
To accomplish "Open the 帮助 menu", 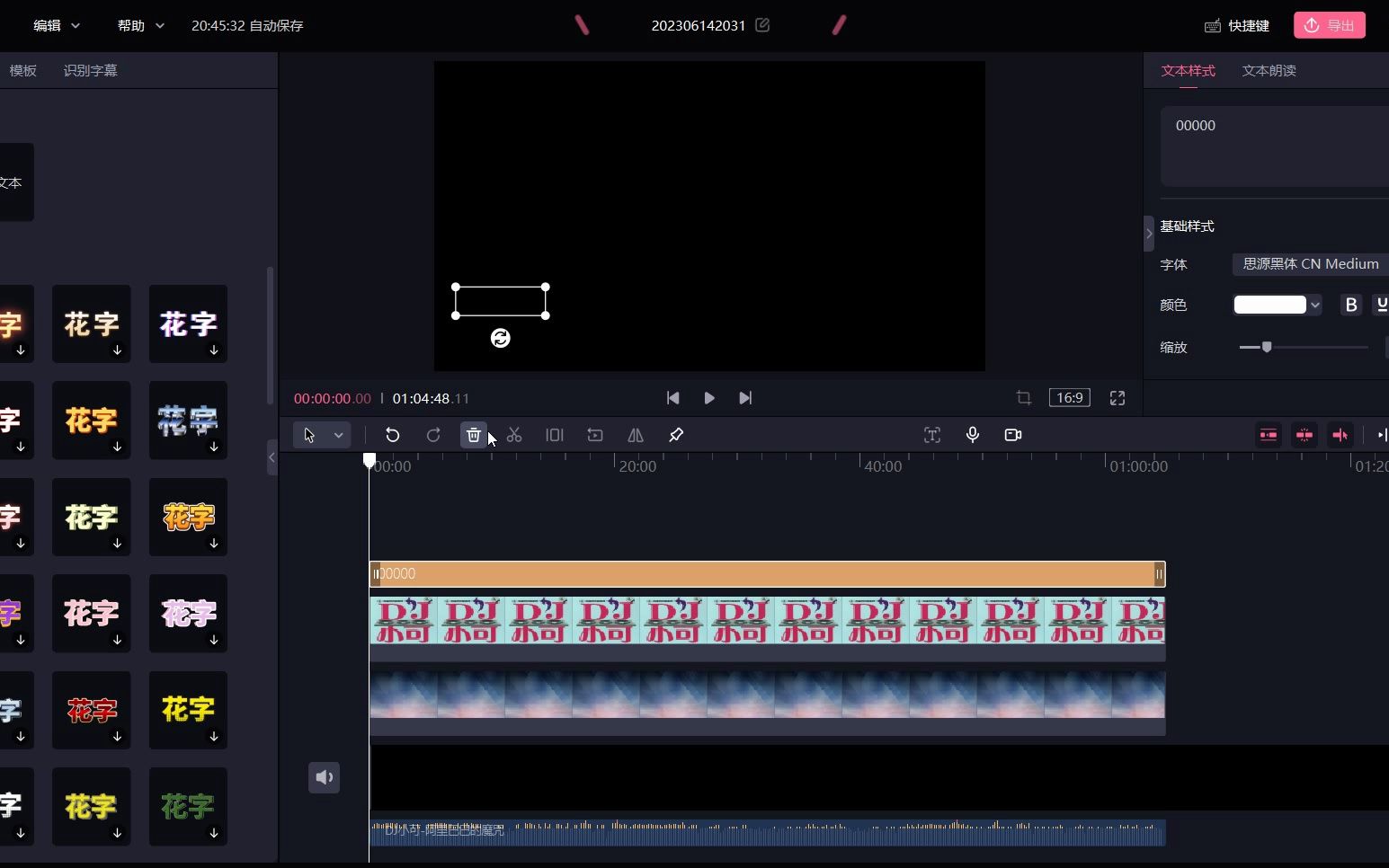I will (x=141, y=25).
